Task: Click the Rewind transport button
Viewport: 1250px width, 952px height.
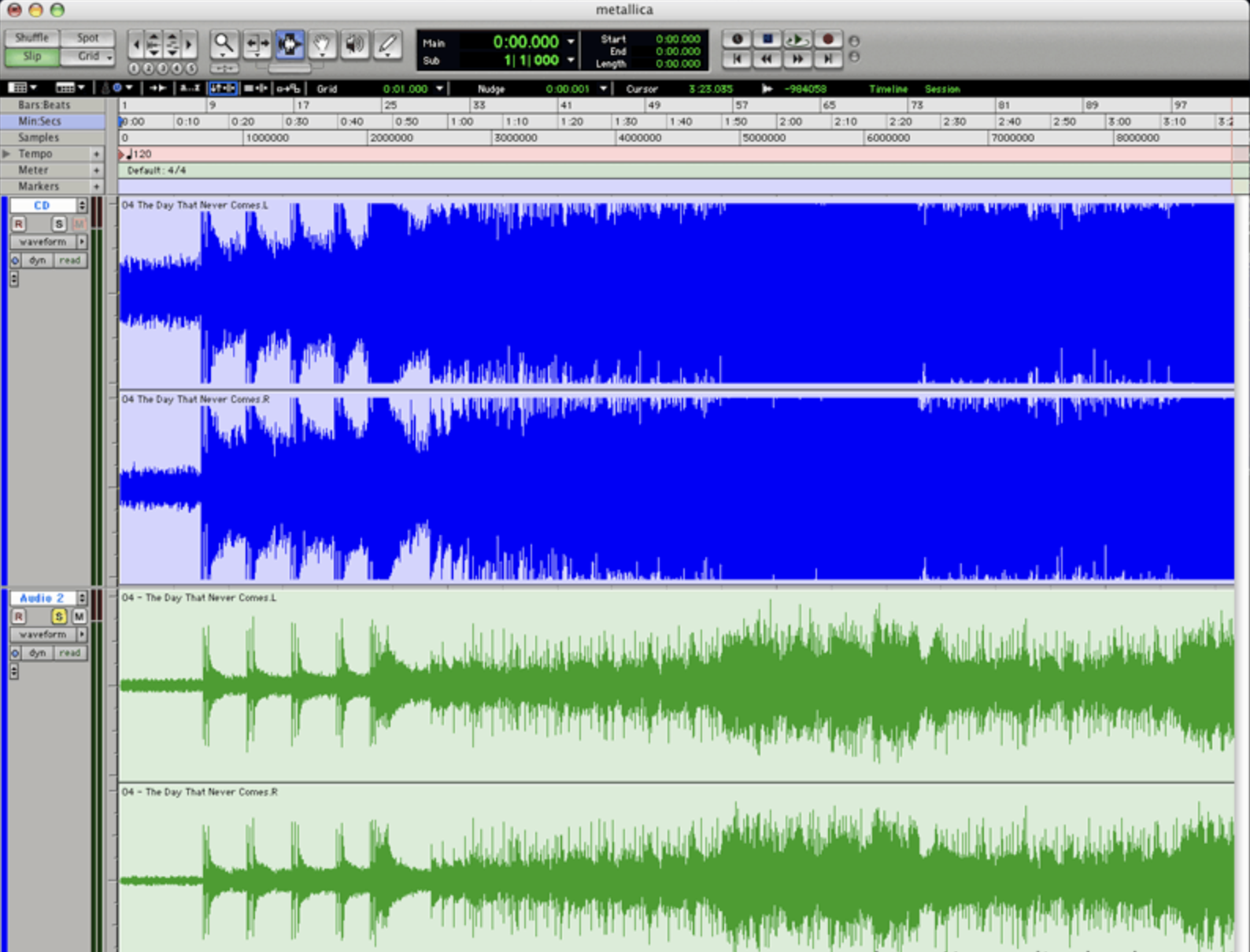Action: (x=767, y=59)
